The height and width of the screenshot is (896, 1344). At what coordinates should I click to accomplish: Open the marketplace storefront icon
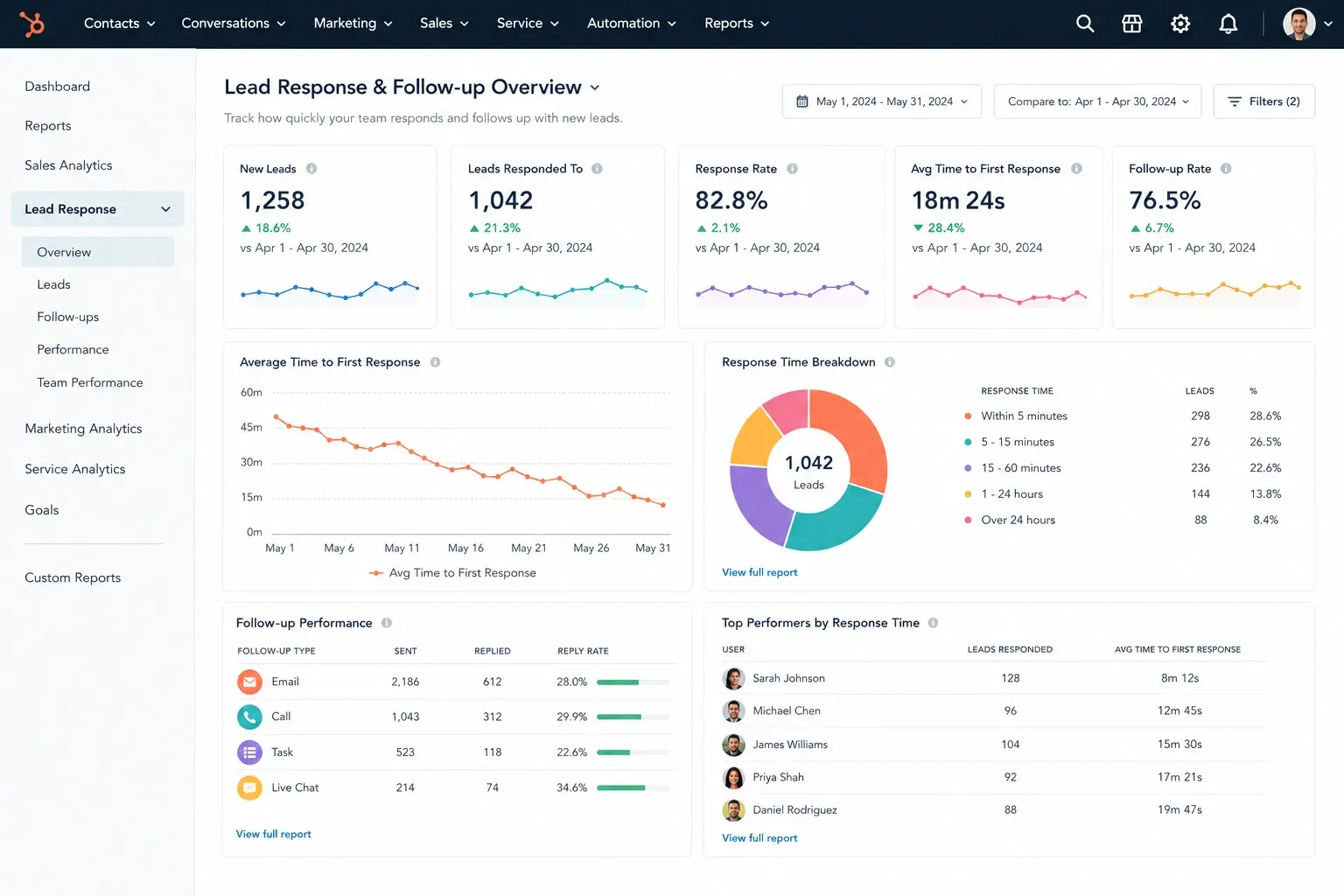[1132, 24]
